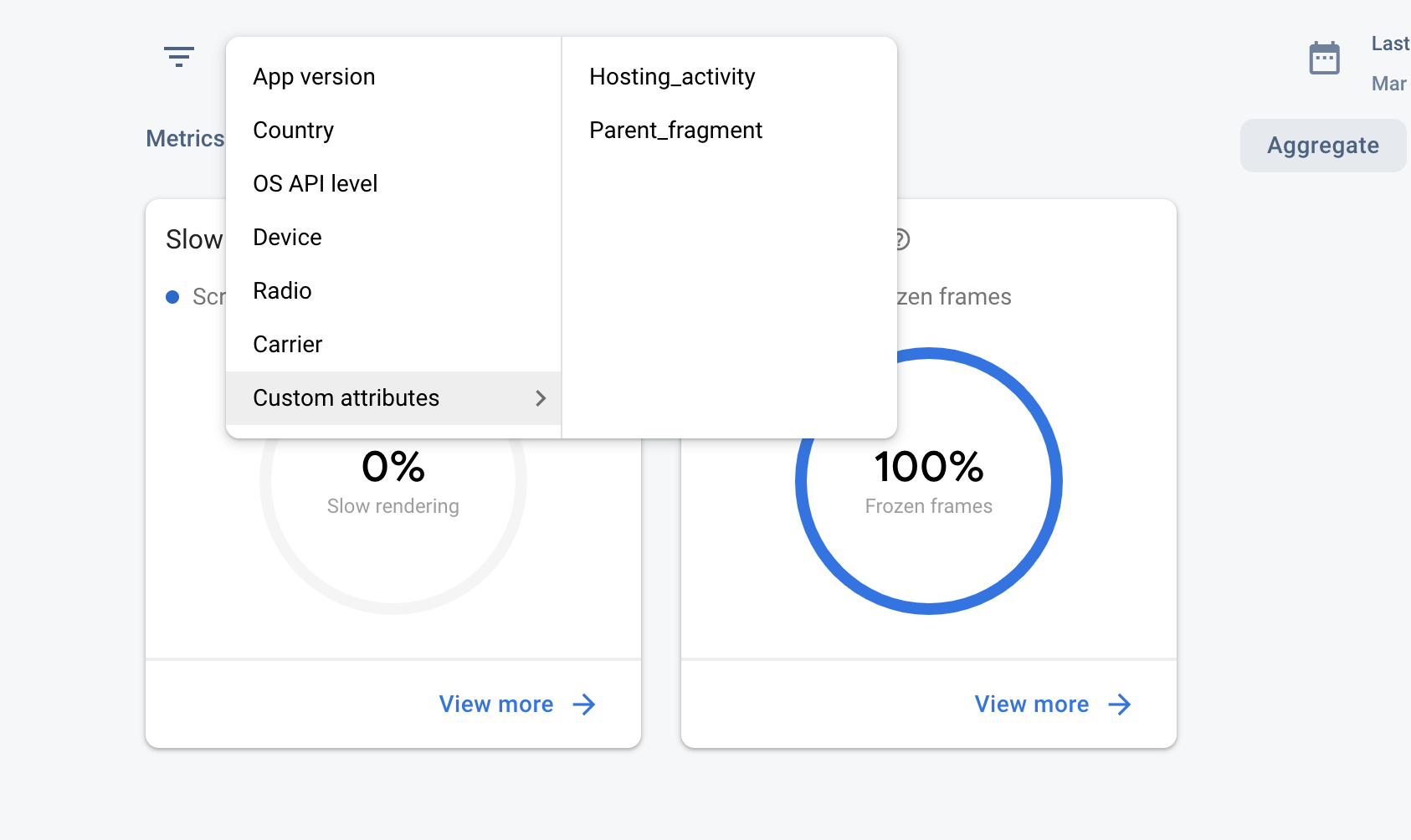Select Radio filter option

282,291
